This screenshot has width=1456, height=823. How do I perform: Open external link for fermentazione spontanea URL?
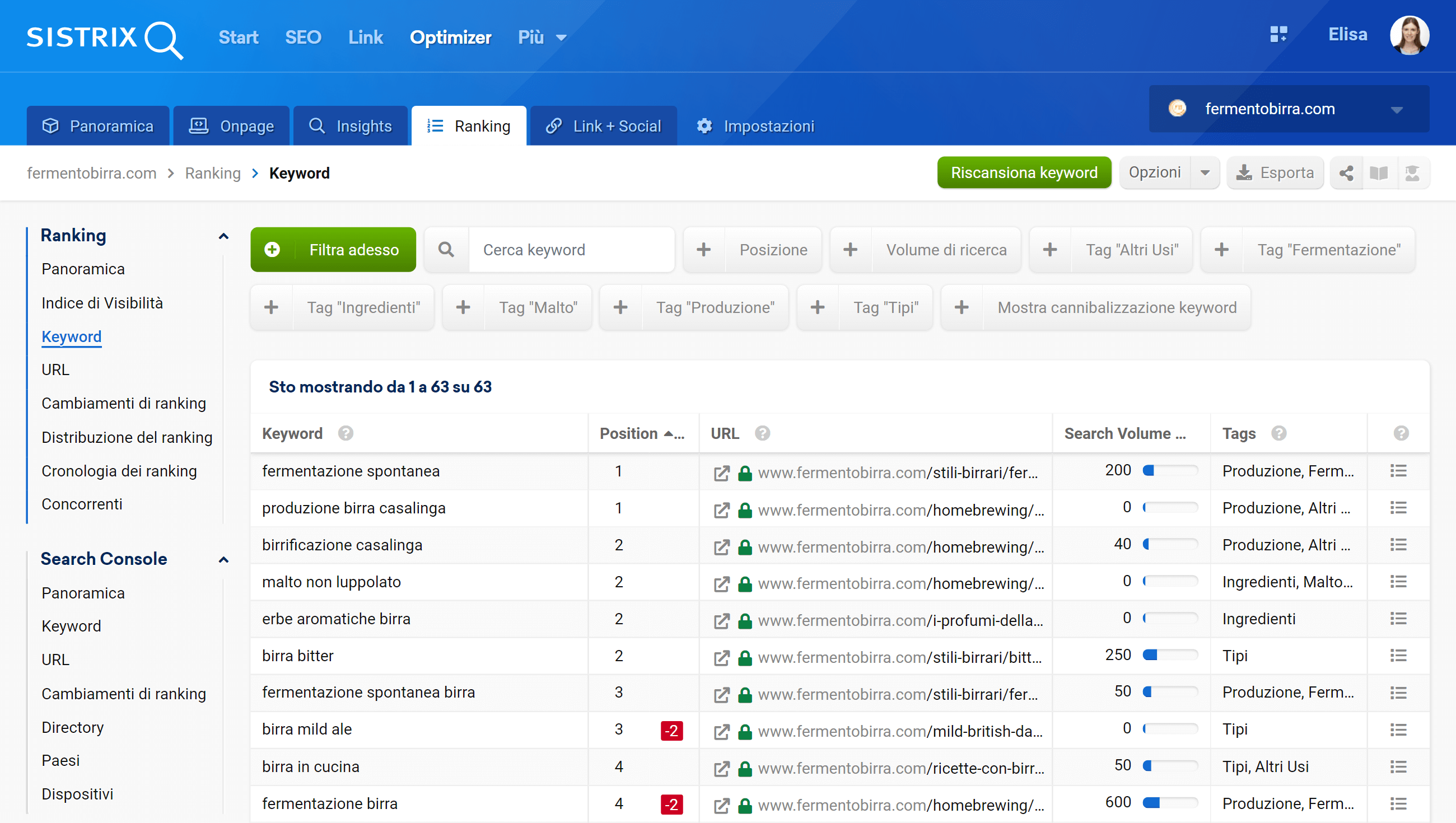point(721,473)
